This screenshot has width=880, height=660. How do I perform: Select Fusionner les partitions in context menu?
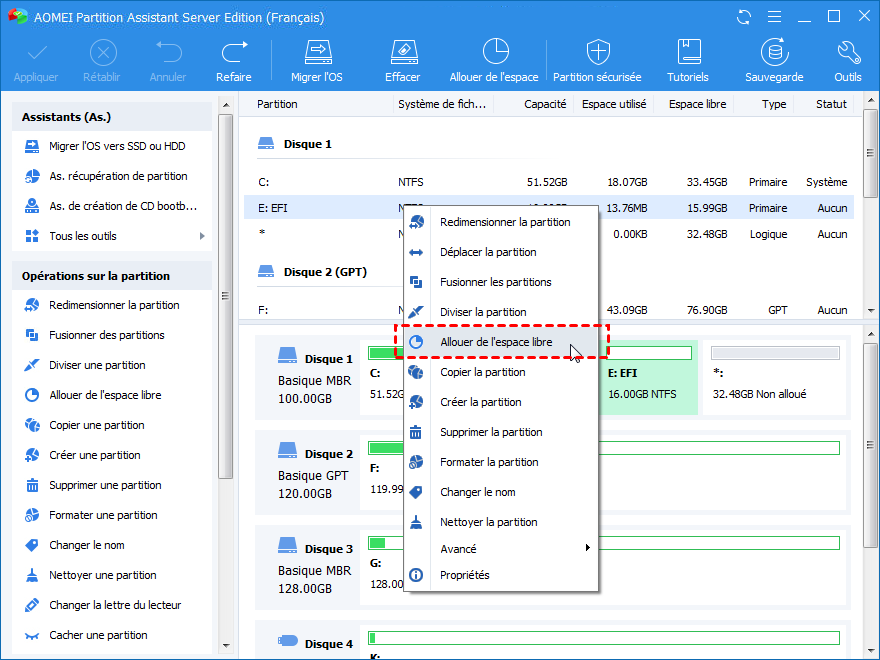tap(501, 282)
